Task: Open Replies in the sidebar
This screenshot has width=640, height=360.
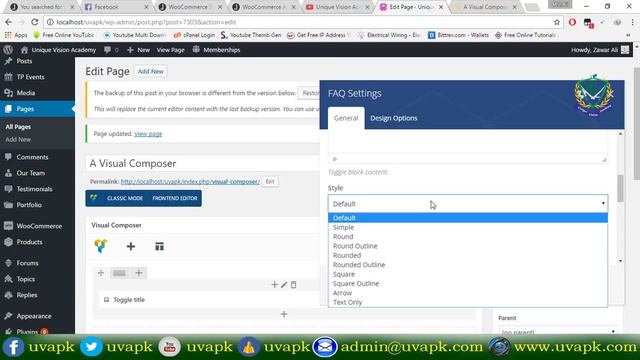Action: click(27, 295)
